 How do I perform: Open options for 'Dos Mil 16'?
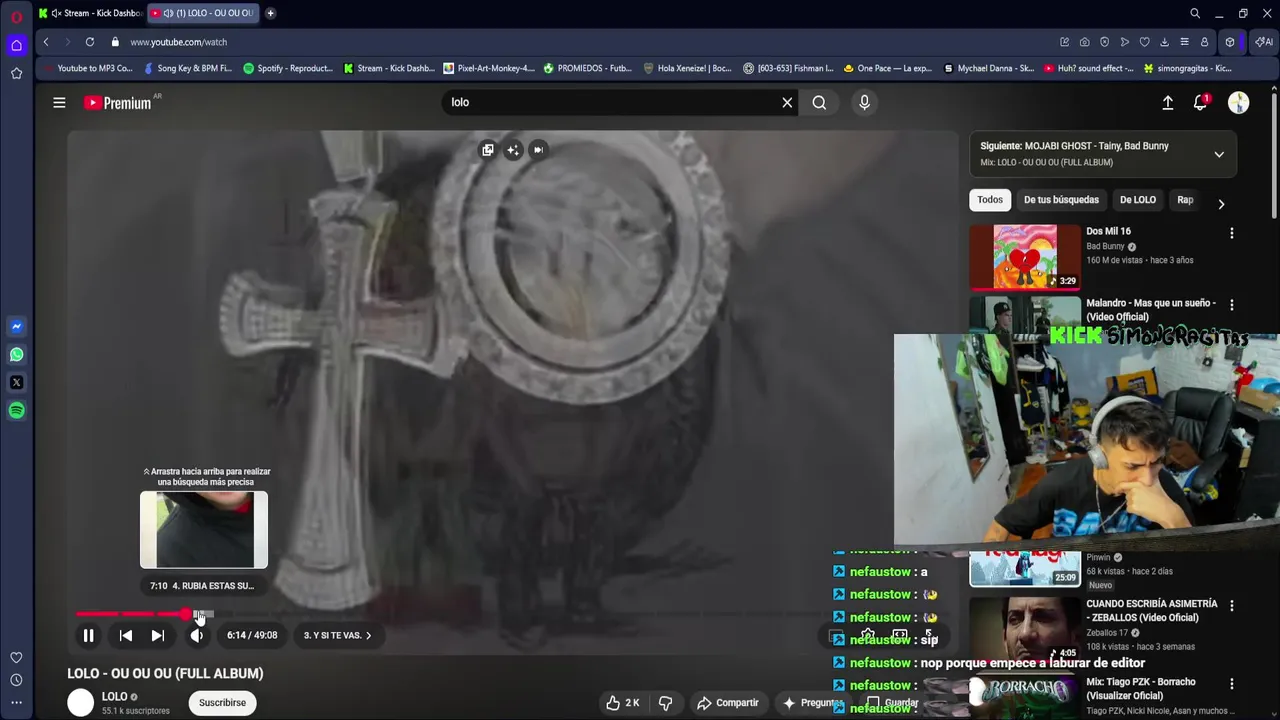point(1231,233)
